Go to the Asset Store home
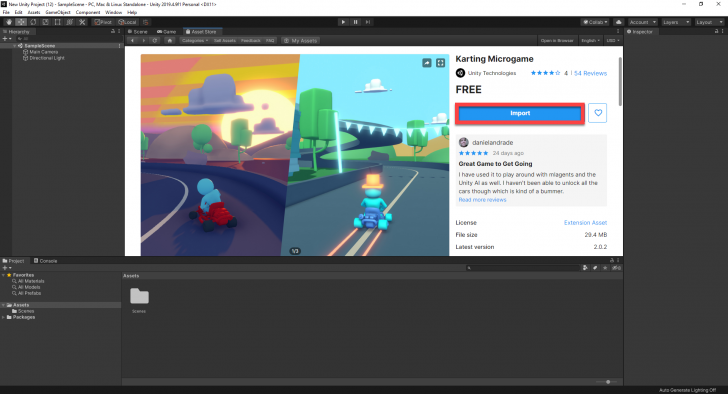Image resolution: width=728 pixels, height=394 pixels. pyautogui.click(x=169, y=40)
